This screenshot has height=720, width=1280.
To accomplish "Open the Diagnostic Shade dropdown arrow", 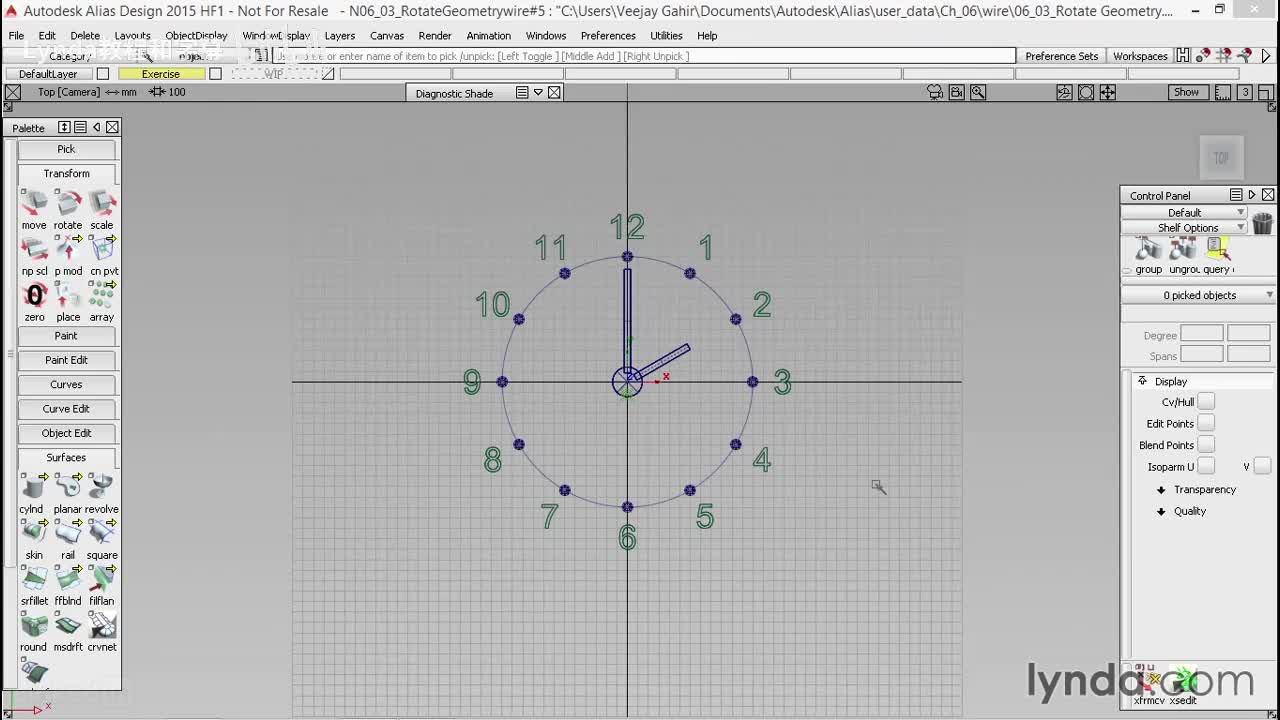I will [x=538, y=92].
